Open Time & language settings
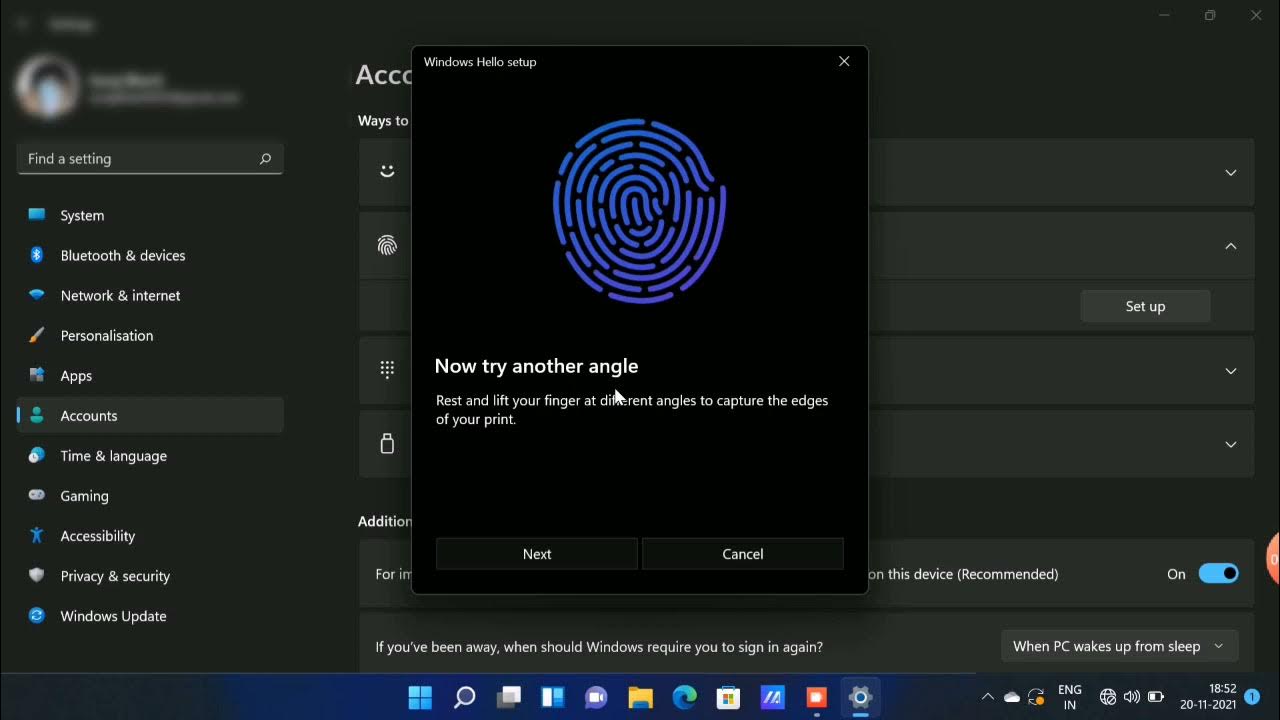The image size is (1280, 720). [x=150, y=455]
